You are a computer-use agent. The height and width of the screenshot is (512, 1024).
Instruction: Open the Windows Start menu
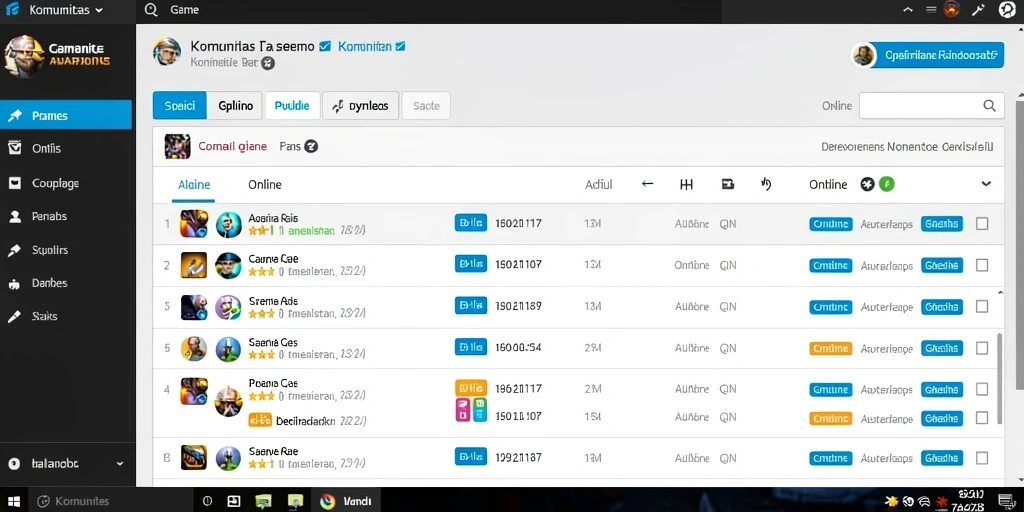click(14, 501)
